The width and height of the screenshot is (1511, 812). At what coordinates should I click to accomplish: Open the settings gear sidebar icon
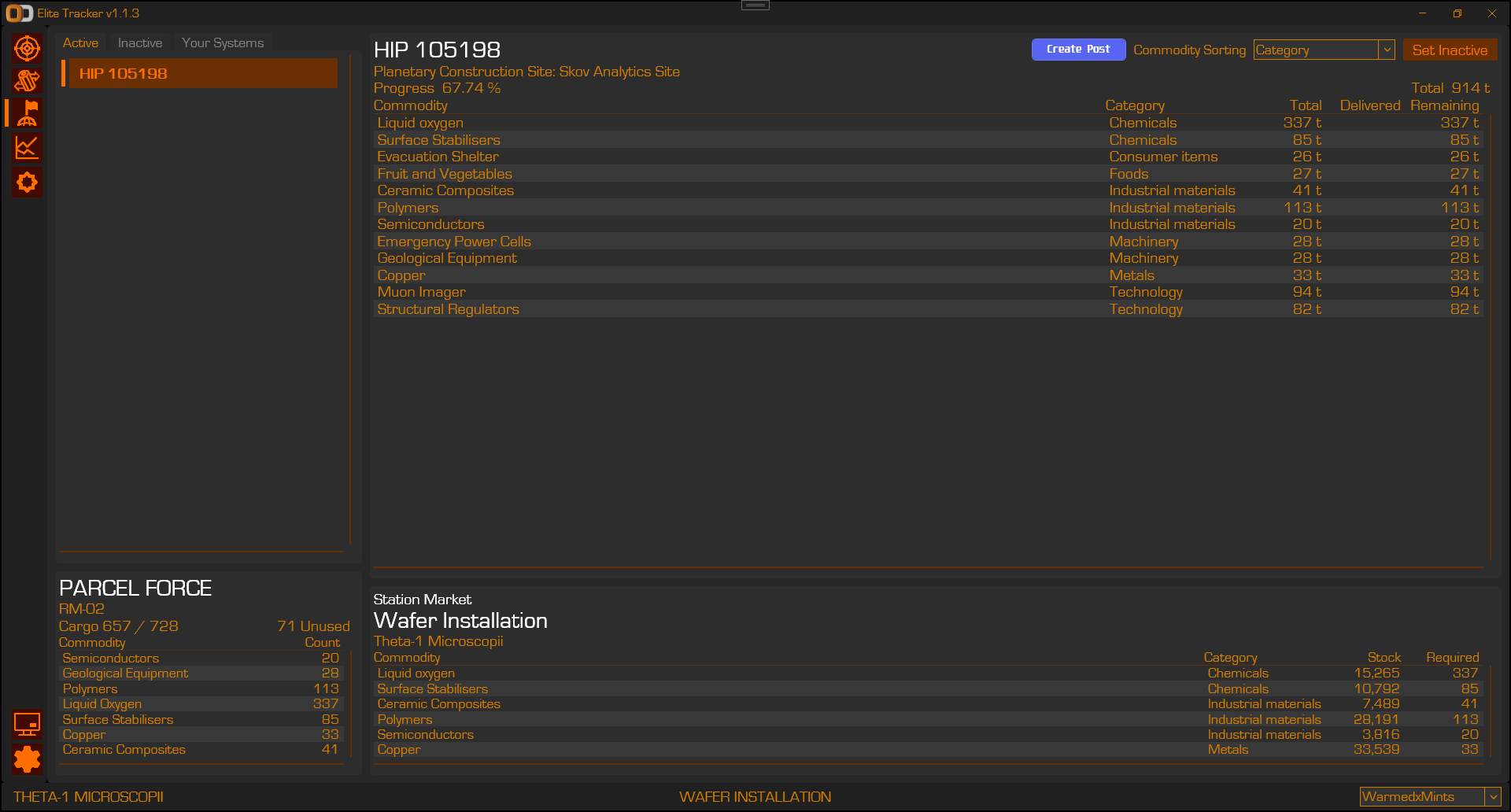27,759
